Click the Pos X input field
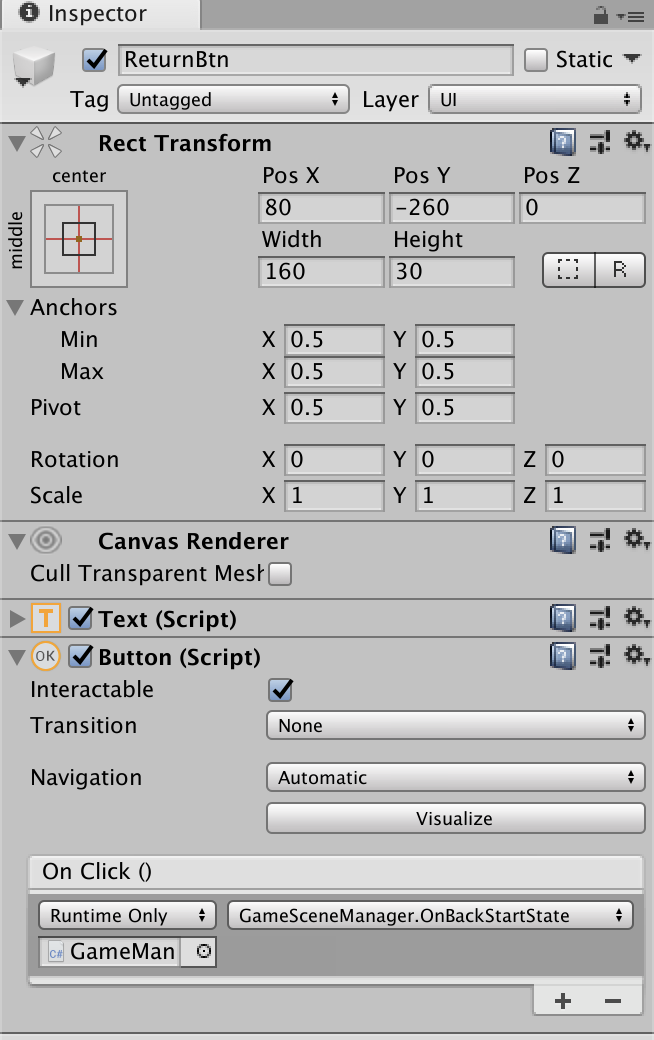This screenshot has height=1040, width=654. (x=321, y=208)
